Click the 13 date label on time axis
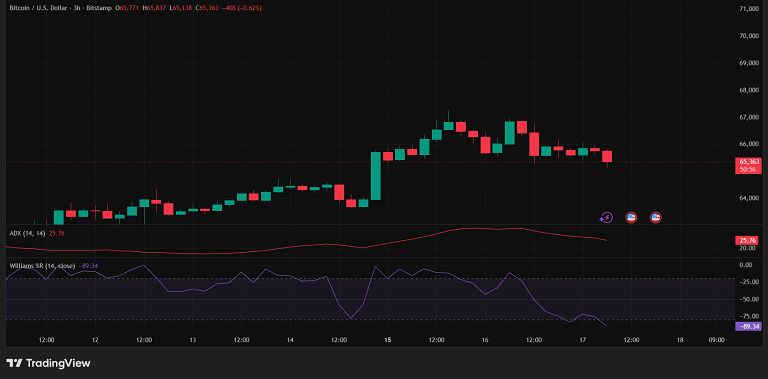The height and width of the screenshot is (379, 768). pyautogui.click(x=192, y=340)
